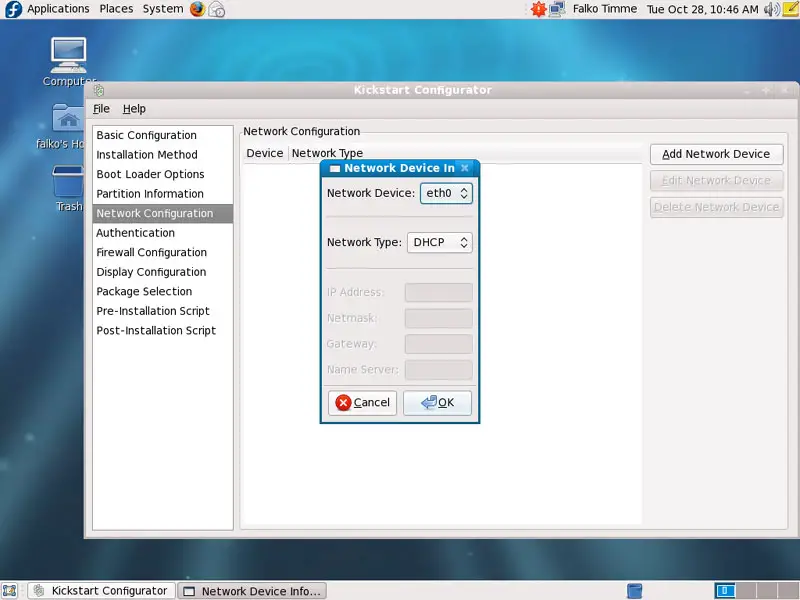This screenshot has width=800, height=600.
Task: Open the Fedora main menu icon
Action: [12, 9]
